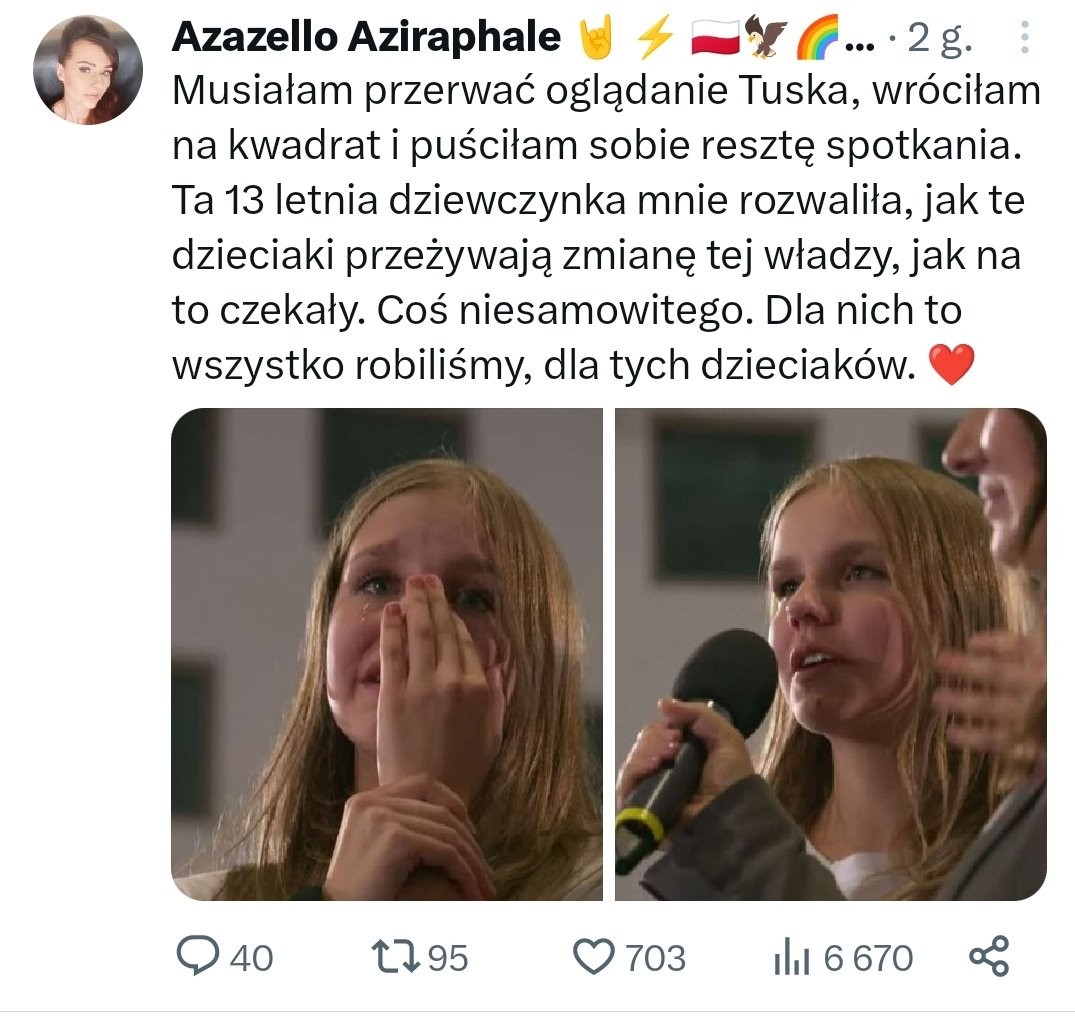Open the three-dot more options menu
Screen dimensions: 1075x1018
[1024, 37]
